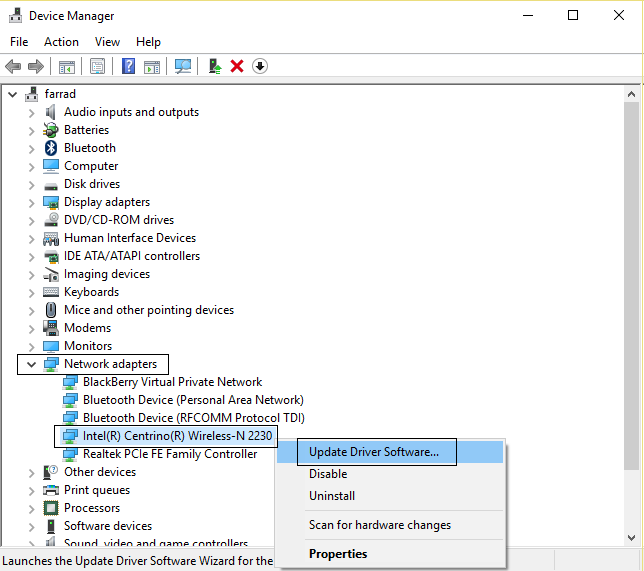Click the red X Uninstall toolbar icon
The width and height of the screenshot is (644, 571).
coord(237,66)
